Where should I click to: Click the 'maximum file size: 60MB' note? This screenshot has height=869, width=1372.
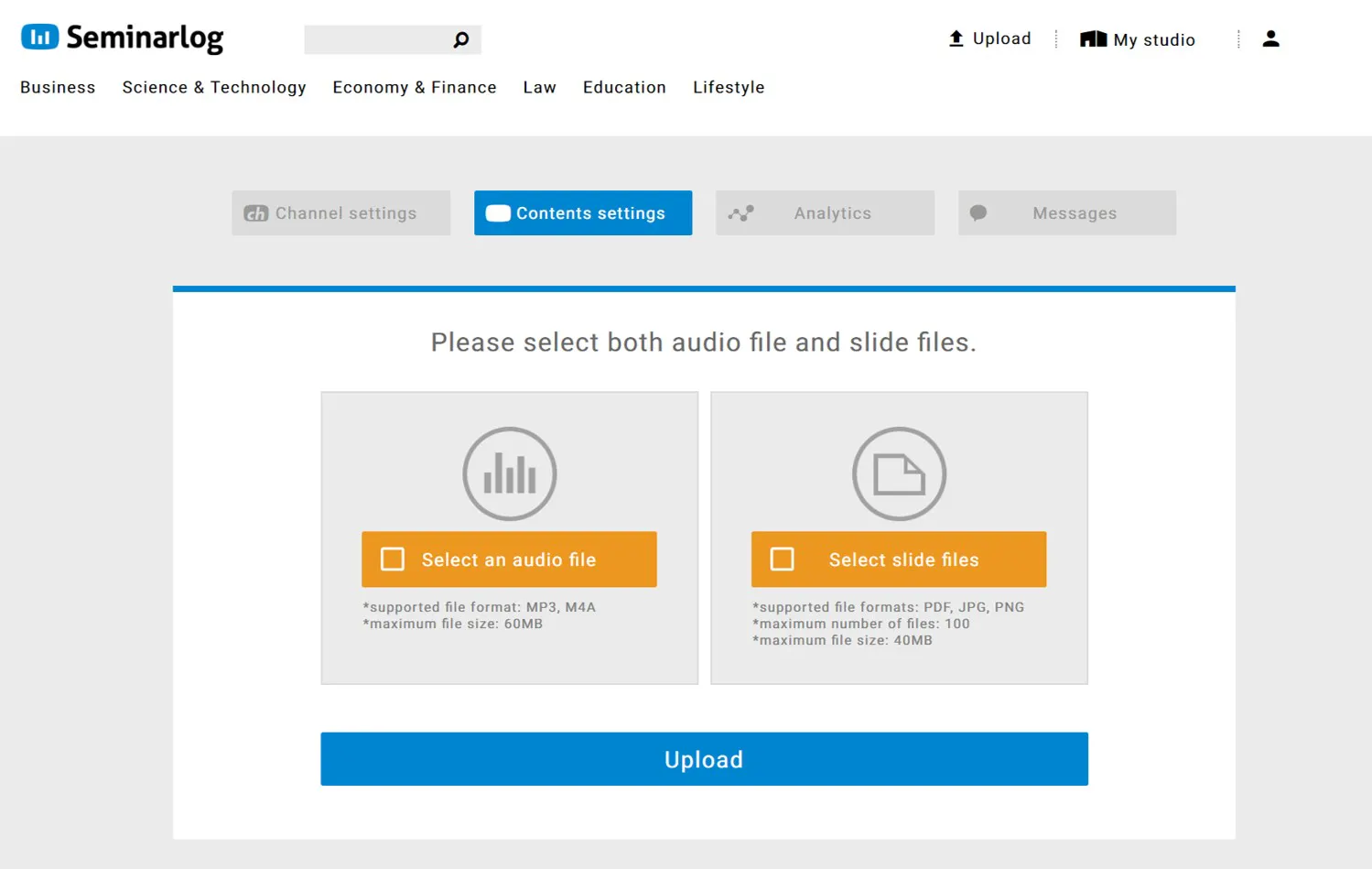click(x=452, y=624)
